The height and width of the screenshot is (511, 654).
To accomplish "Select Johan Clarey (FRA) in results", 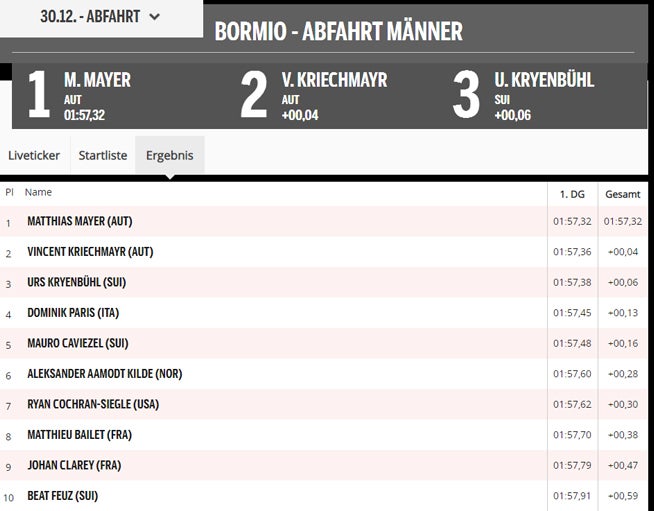I will click(73, 465).
